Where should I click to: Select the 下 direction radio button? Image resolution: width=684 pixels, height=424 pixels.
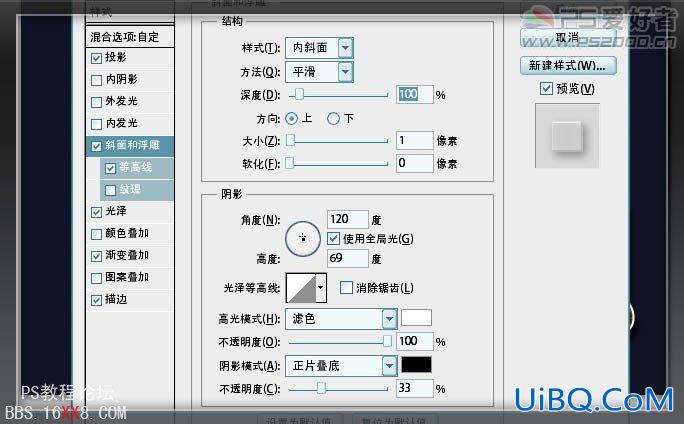pos(333,119)
